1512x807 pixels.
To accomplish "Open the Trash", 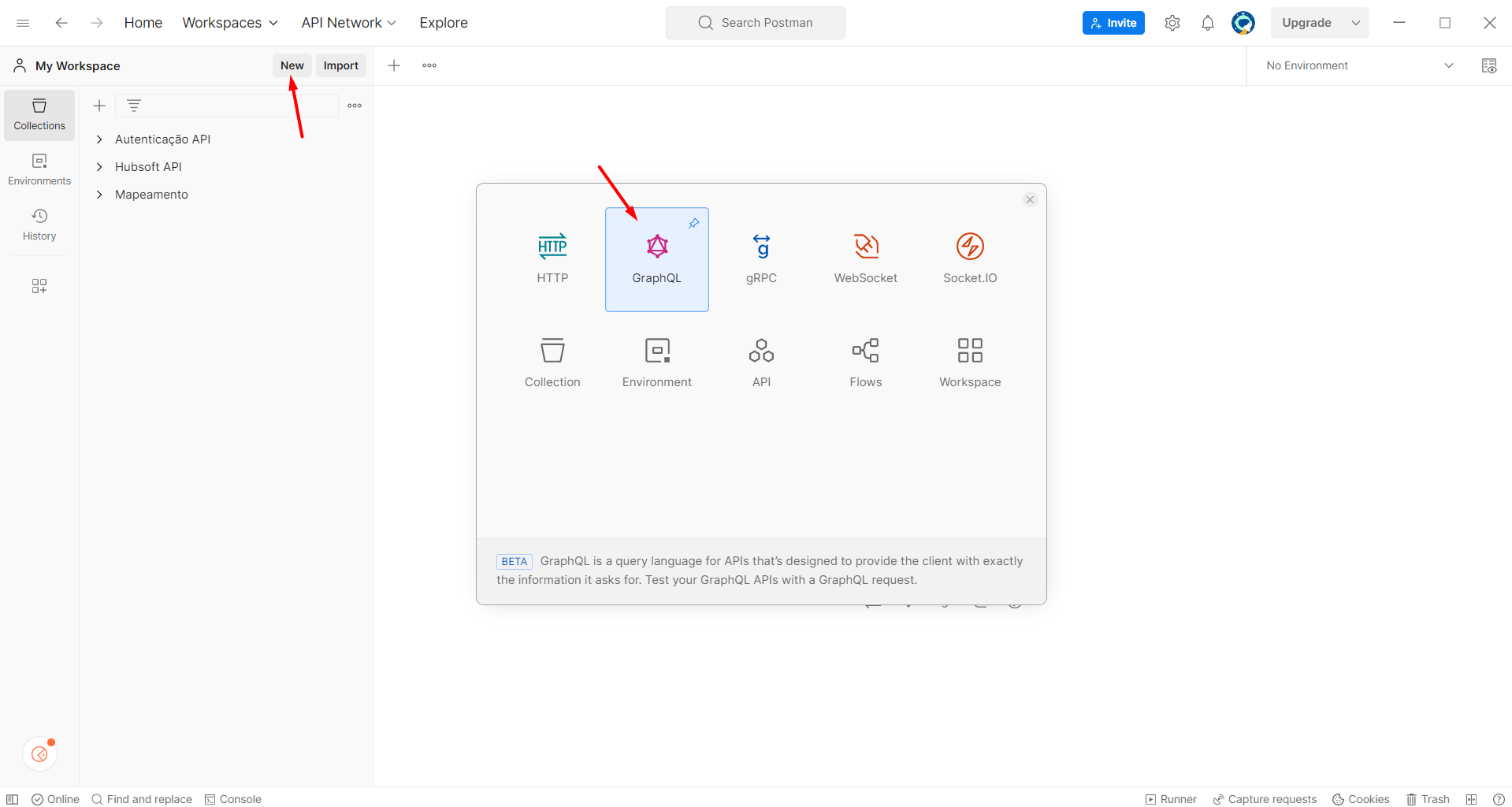I will tap(1428, 799).
